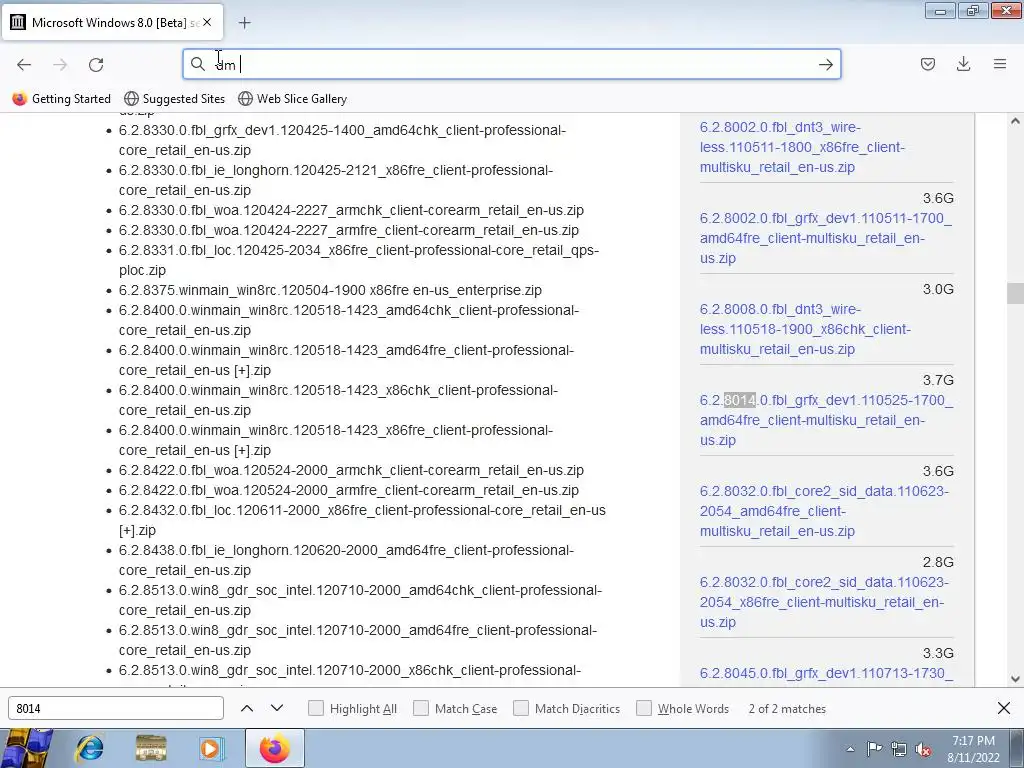Open the Save to Pocket icon
Image resolution: width=1024 pixels, height=768 pixels.
[927, 64]
